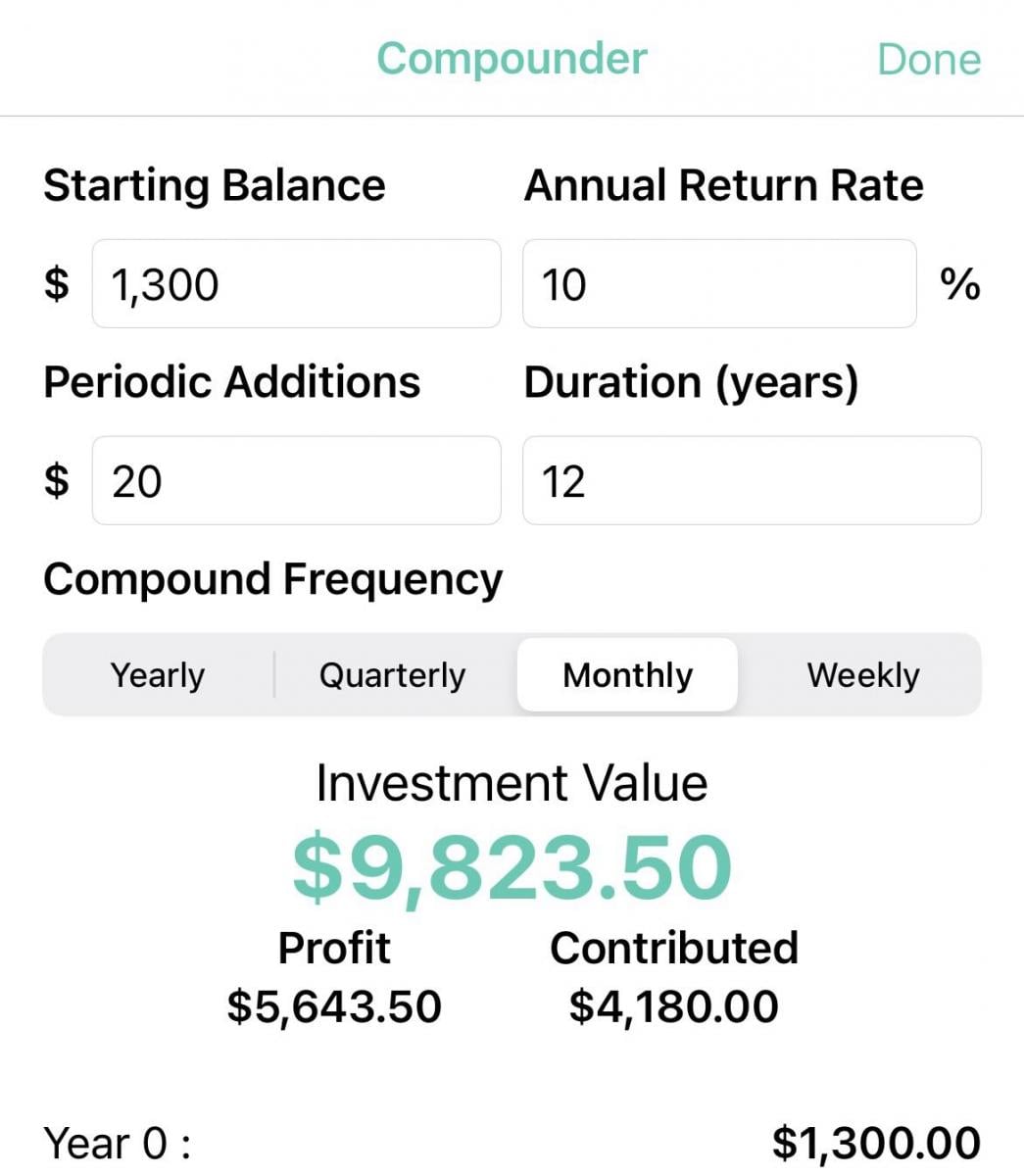Select Quarterly compound frequency
The width and height of the screenshot is (1024, 1176).
coord(393,675)
